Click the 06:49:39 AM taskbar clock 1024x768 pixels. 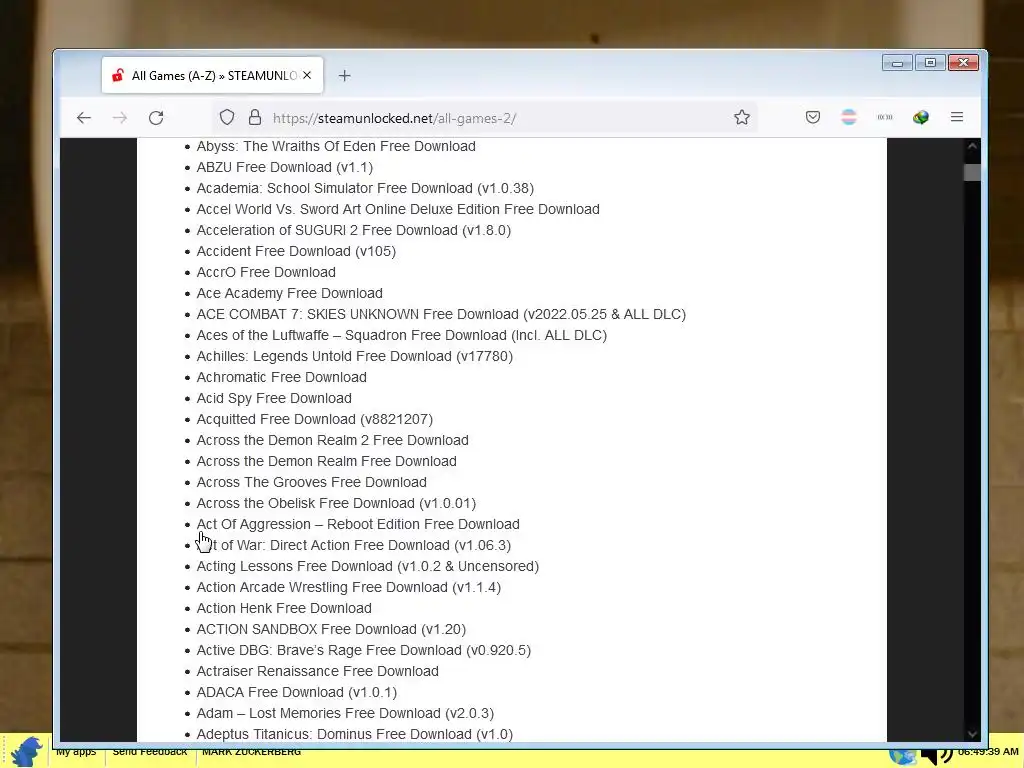[988, 752]
